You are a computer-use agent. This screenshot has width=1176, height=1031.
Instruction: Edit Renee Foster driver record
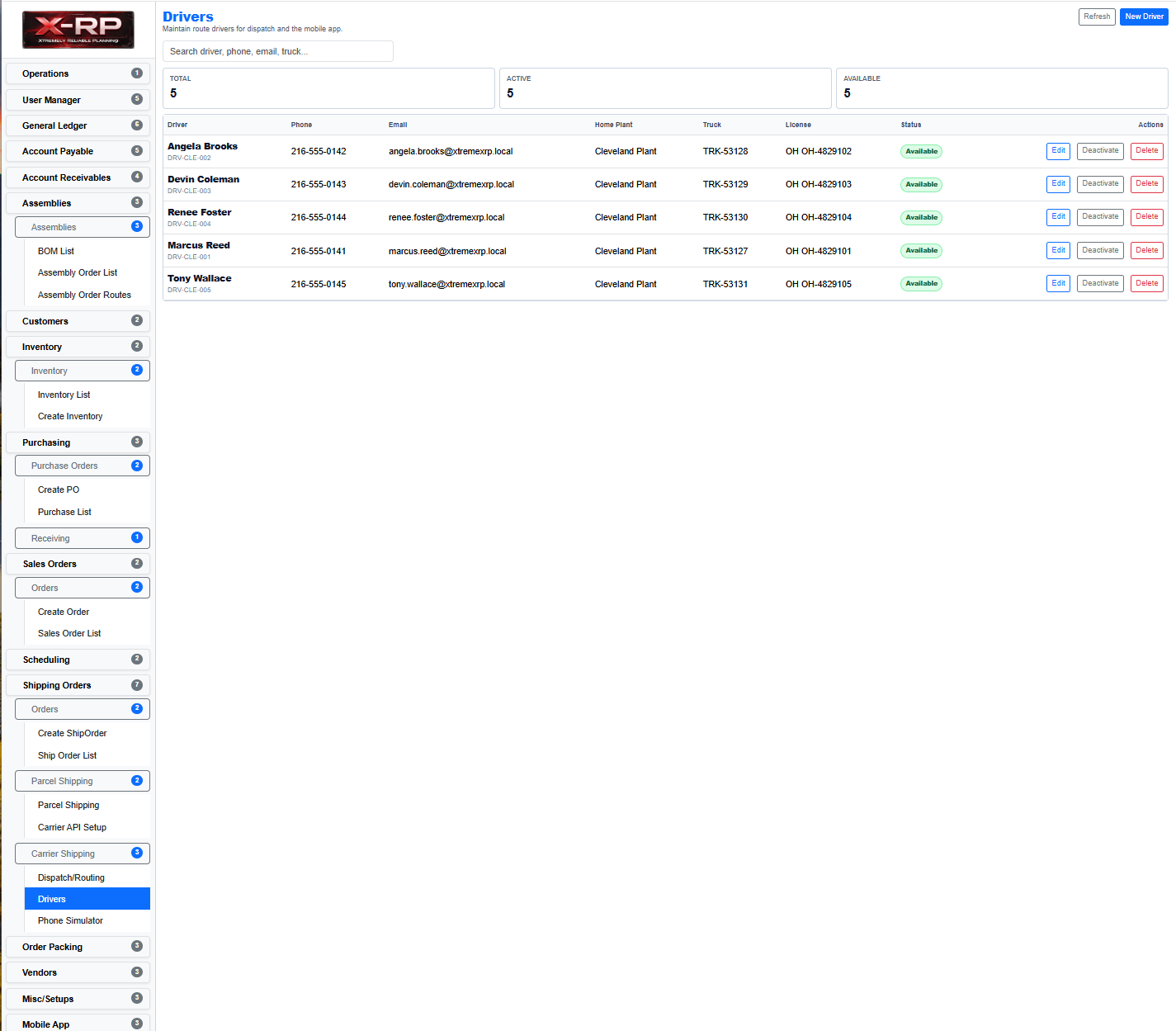point(1058,217)
